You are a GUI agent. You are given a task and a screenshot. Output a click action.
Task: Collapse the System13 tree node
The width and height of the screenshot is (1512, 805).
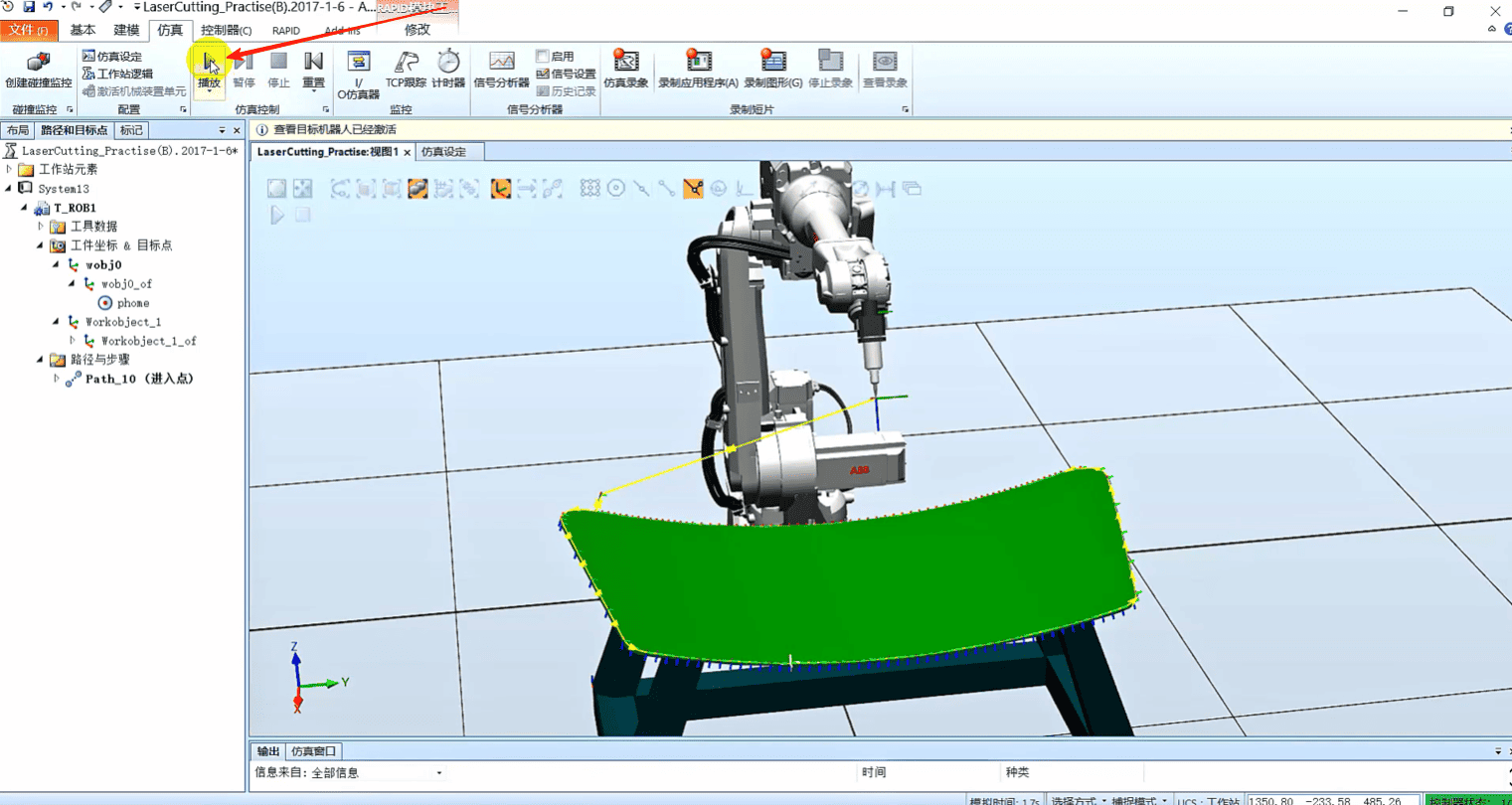(10, 189)
